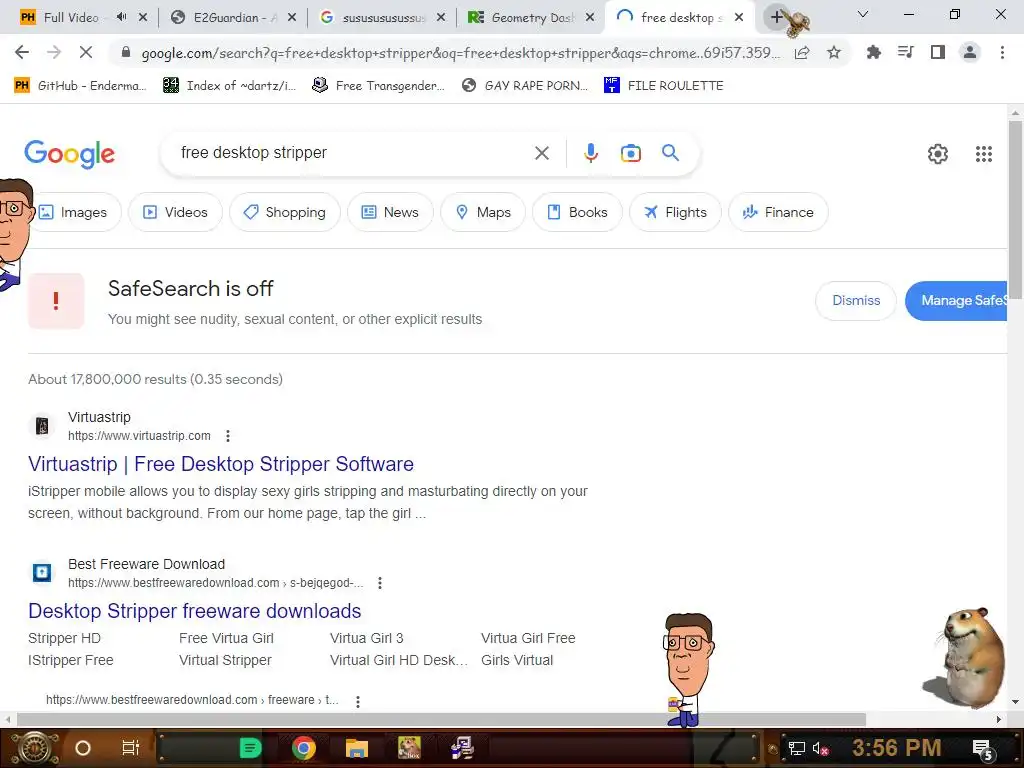Open Cortana circle on taskbar

point(83,748)
